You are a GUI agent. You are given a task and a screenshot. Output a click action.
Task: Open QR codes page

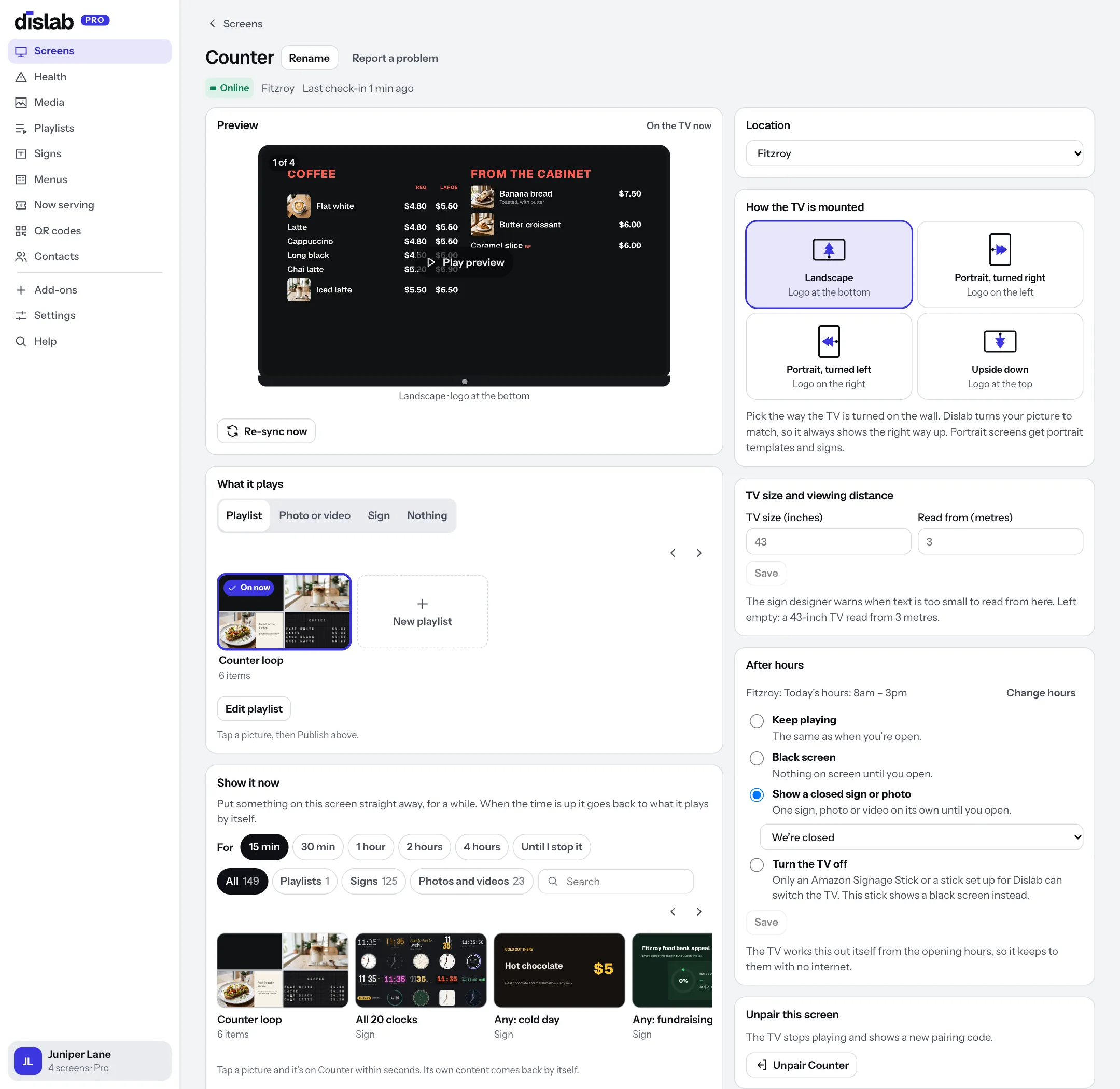[90, 230]
